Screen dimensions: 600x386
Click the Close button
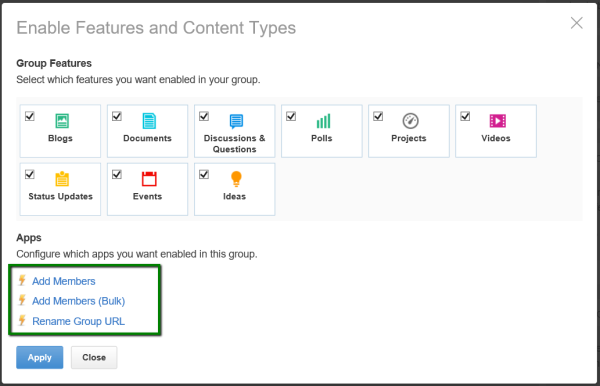pyautogui.click(x=94, y=357)
